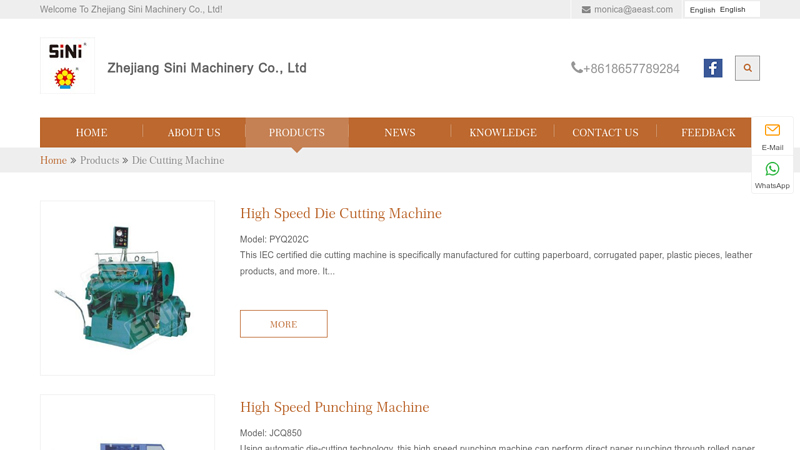Click the Zhejiang Sini Machinery Co., Ltd heading
Screen dimensions: 800x450
tap(207, 68)
